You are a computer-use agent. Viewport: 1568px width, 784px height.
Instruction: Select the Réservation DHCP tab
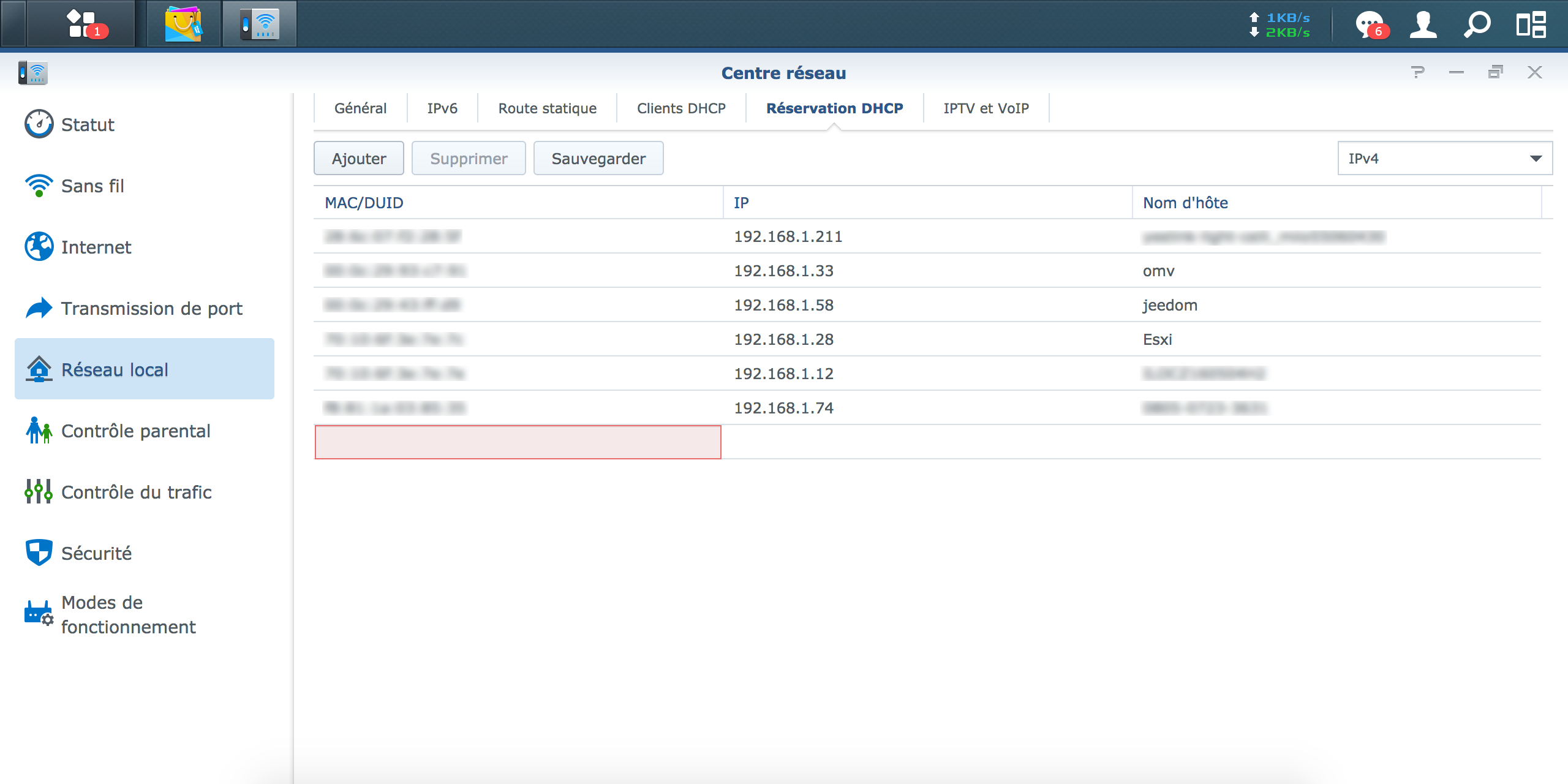point(835,108)
